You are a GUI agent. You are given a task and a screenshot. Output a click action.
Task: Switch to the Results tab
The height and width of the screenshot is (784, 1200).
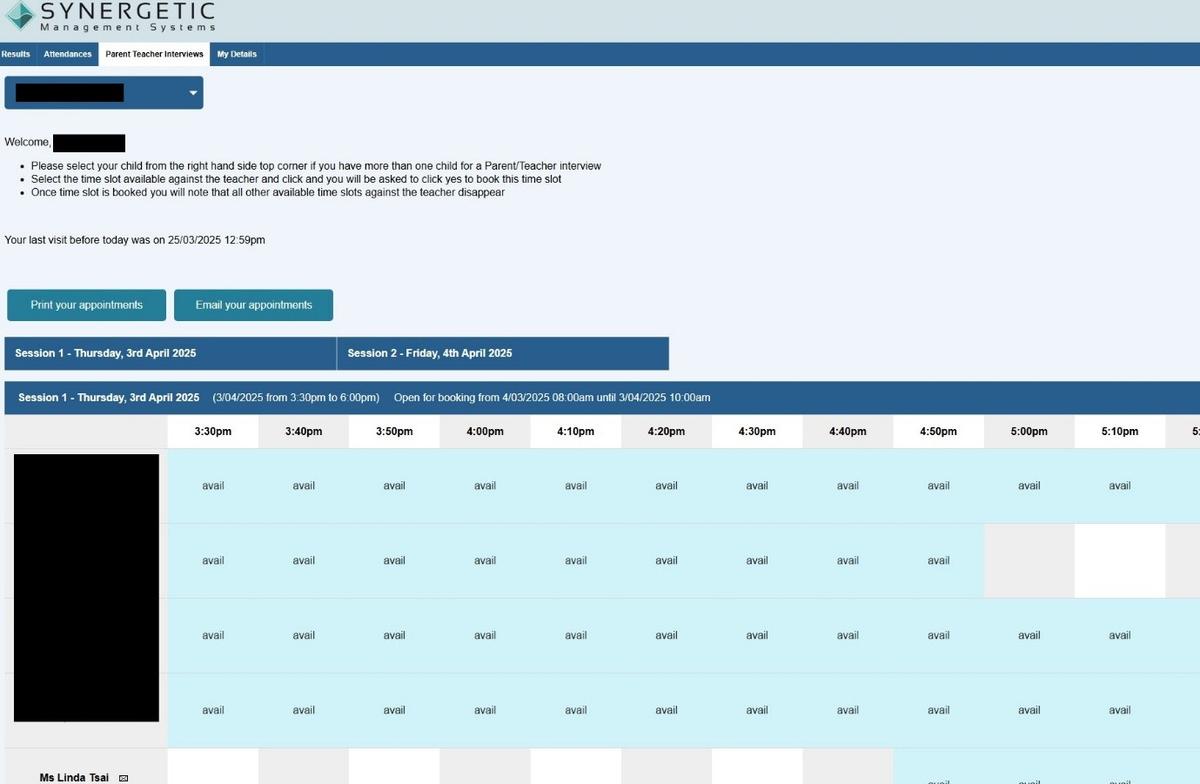pos(16,54)
